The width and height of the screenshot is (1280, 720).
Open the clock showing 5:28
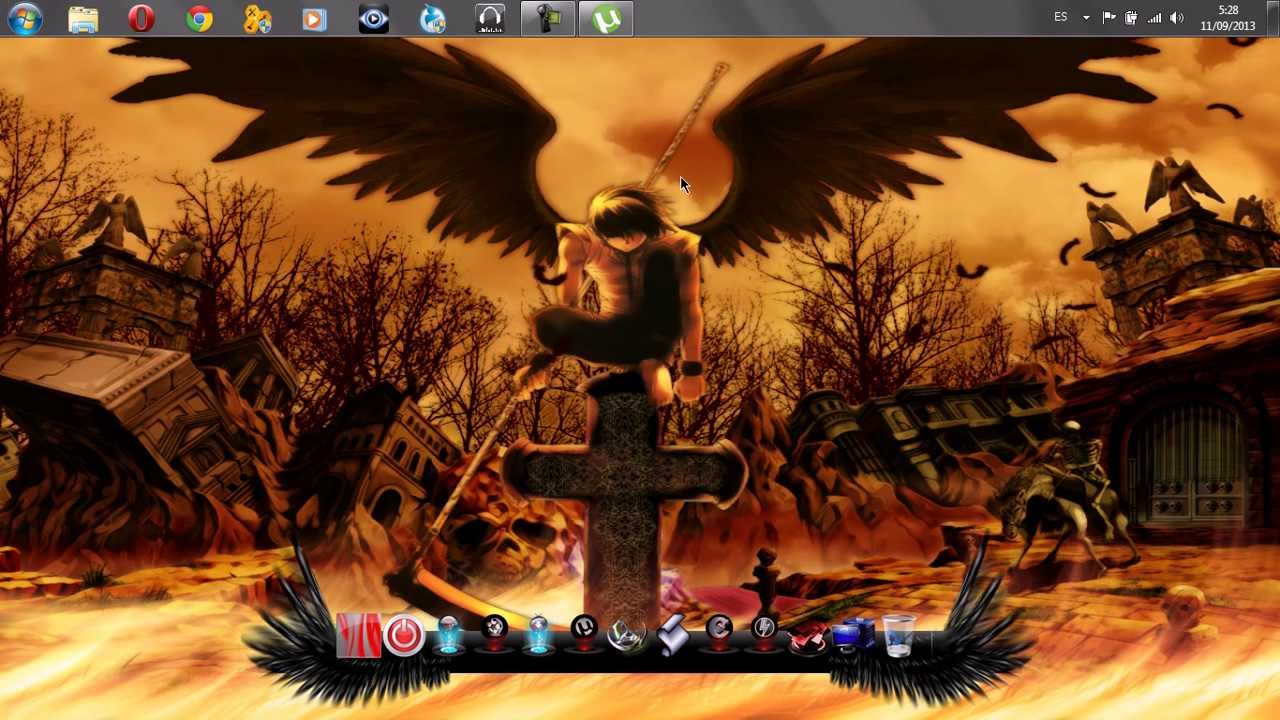point(1227,18)
